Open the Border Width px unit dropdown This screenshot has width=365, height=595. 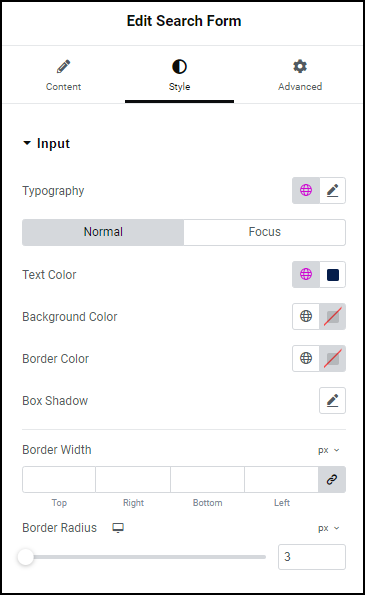pyautogui.click(x=329, y=450)
